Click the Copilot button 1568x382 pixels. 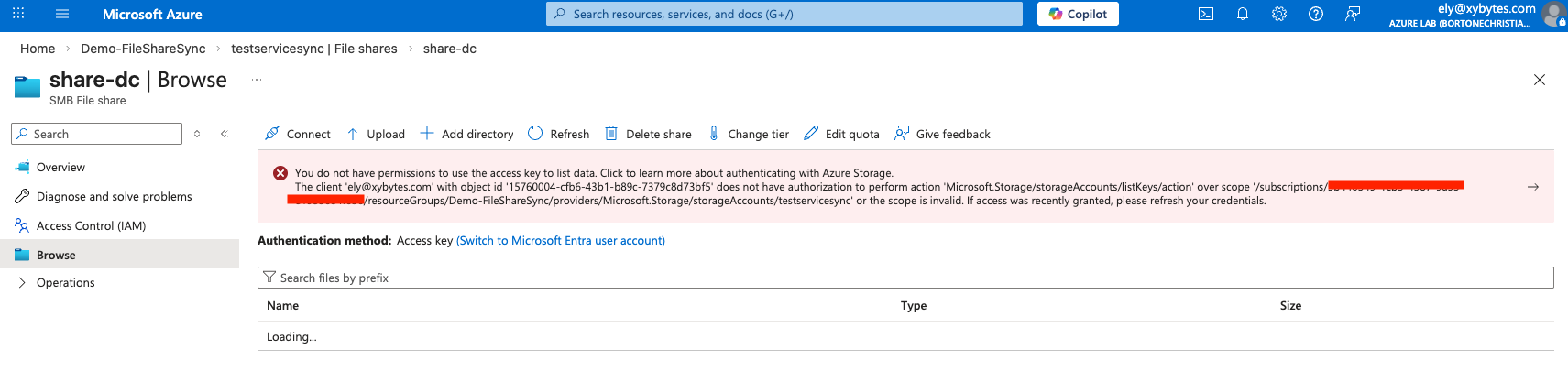coord(1078,14)
